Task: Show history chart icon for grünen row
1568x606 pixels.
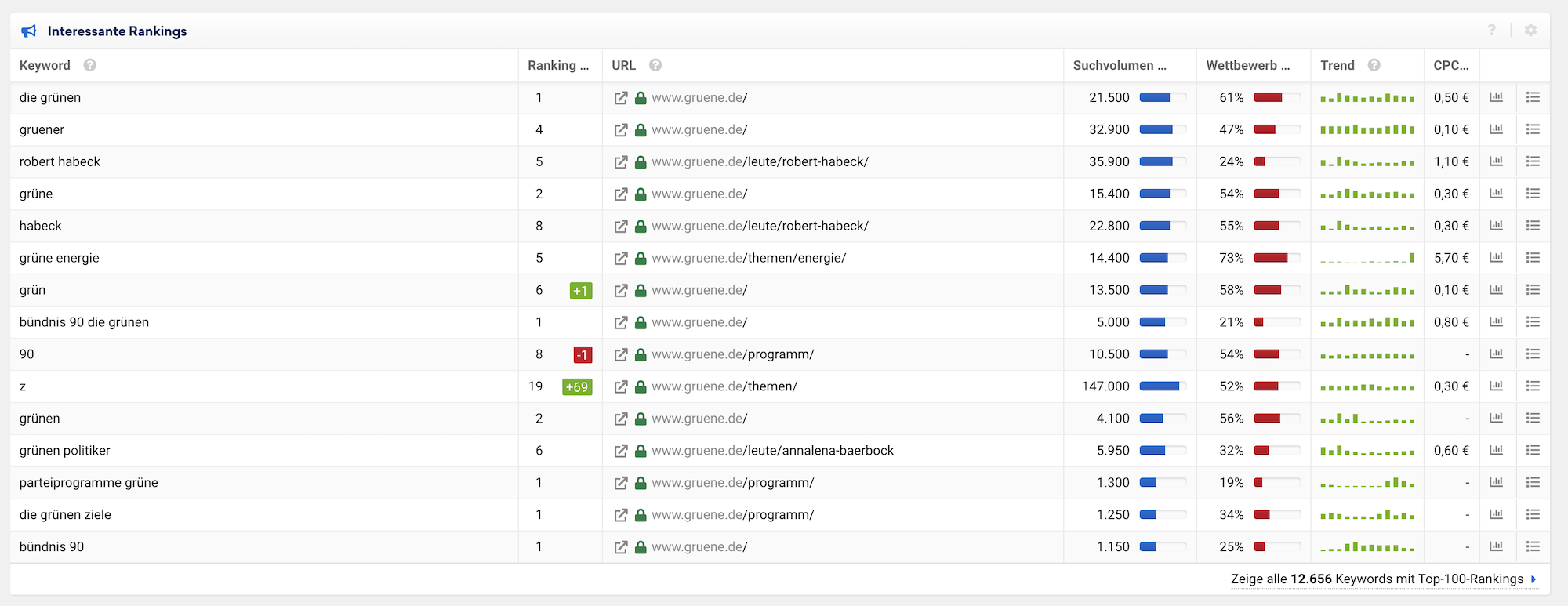Action: pos(1497,419)
